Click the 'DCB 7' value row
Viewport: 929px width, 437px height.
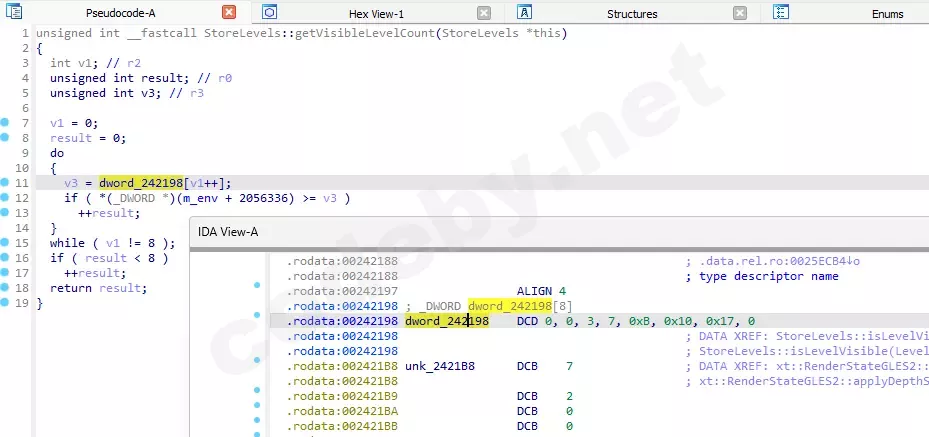[545, 367]
